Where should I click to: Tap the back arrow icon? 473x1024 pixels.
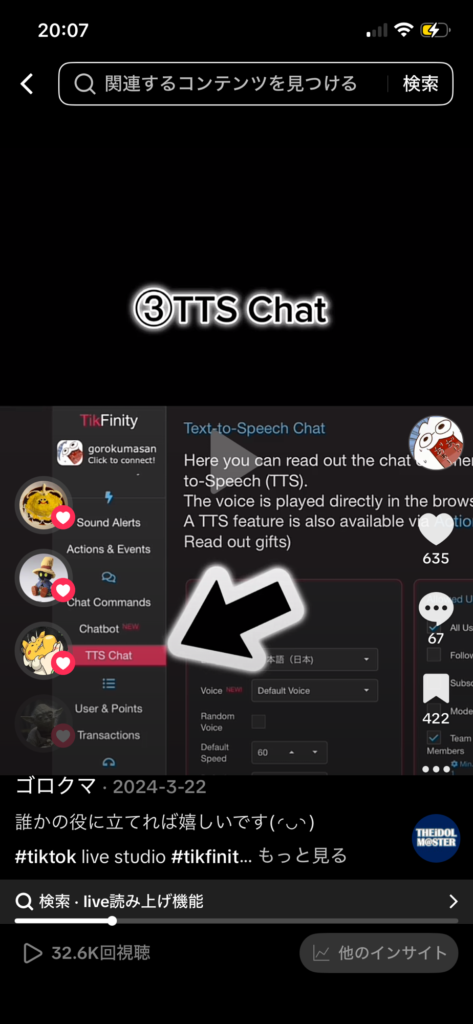(x=27, y=84)
